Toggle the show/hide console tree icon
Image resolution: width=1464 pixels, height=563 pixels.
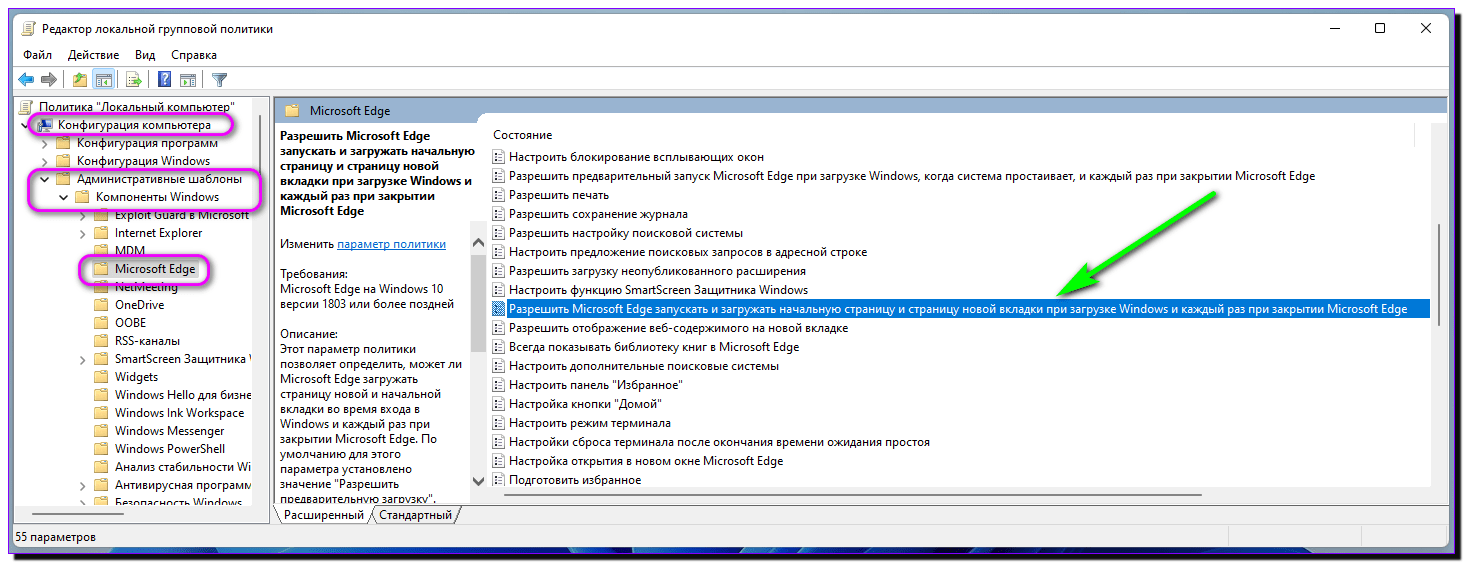pos(103,79)
